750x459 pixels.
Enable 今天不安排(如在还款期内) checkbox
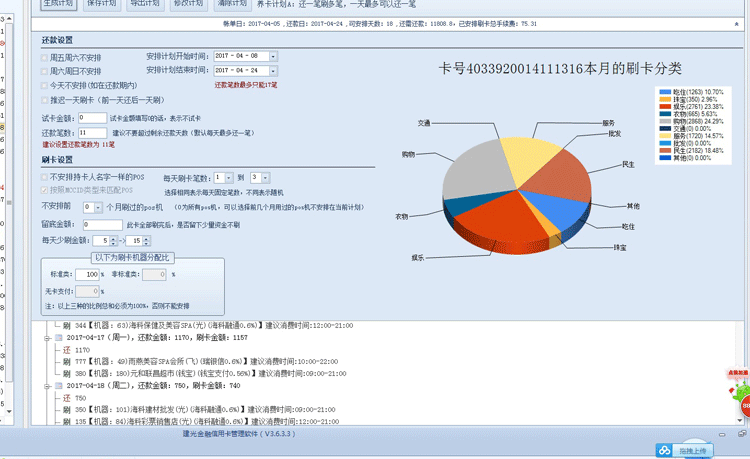click(44, 86)
